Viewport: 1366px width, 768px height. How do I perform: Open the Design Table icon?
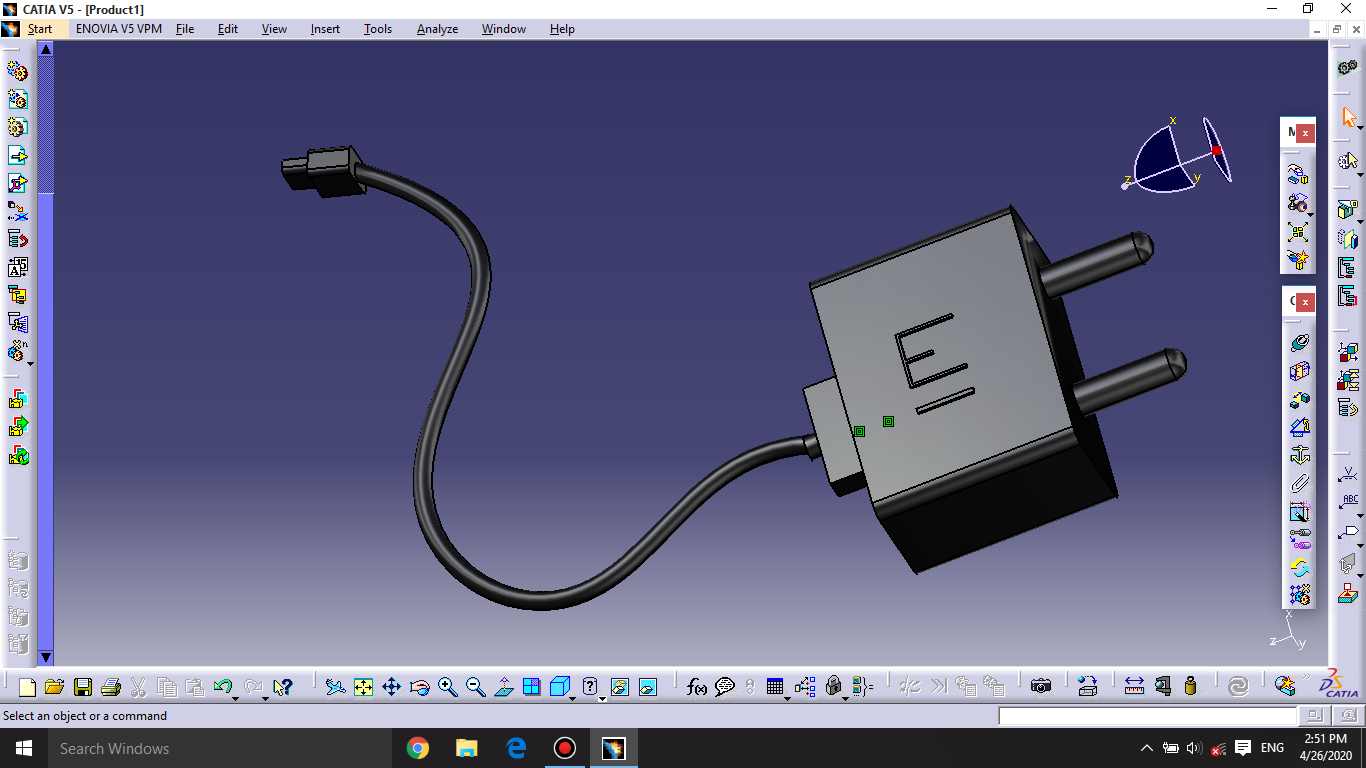point(775,687)
